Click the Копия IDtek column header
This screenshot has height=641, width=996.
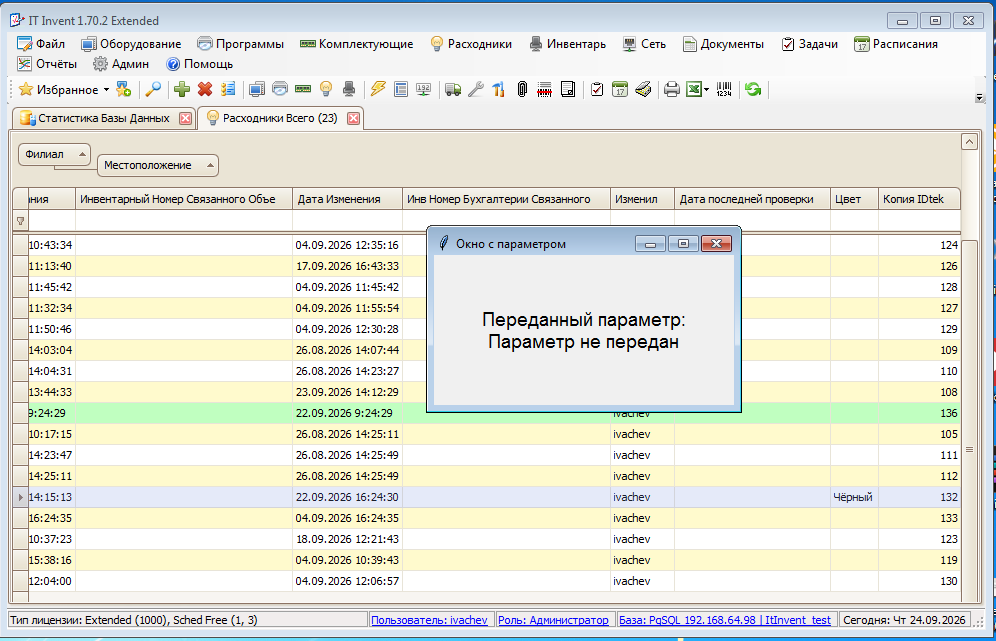(x=919, y=199)
